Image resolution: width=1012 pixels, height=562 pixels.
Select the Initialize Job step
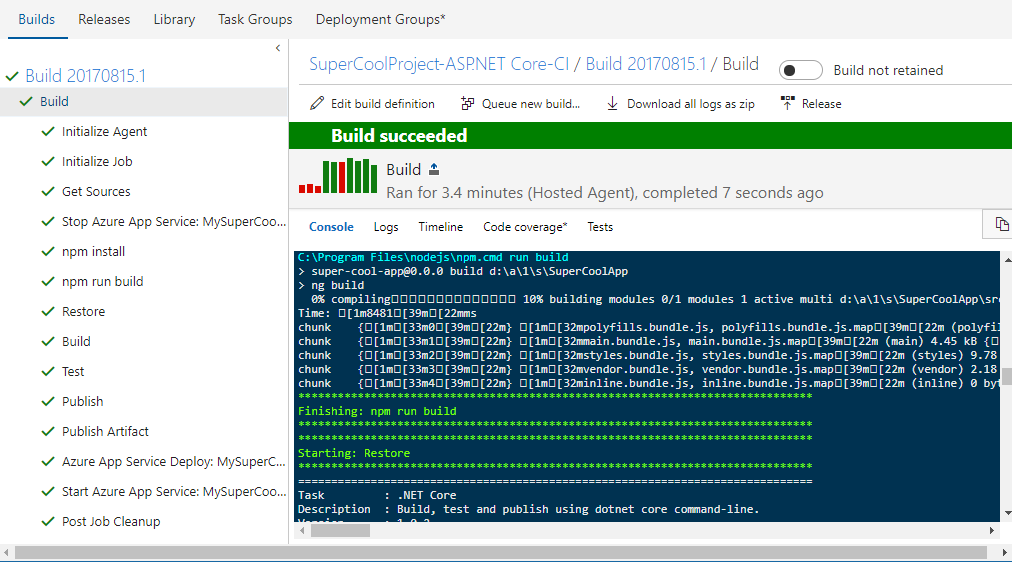(97, 161)
